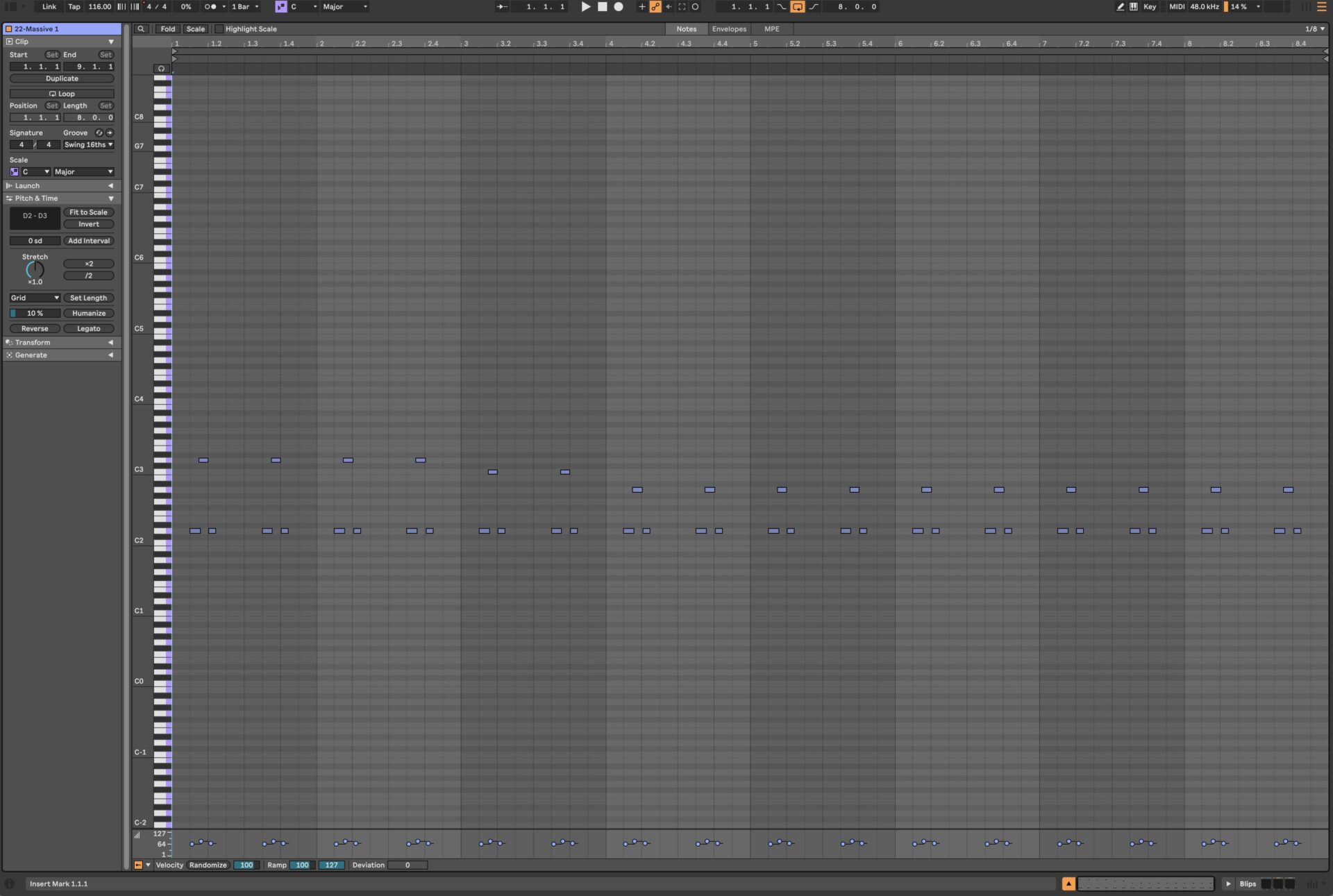Toggle the Computer MIDI Keyboard icon

click(x=1134, y=7)
